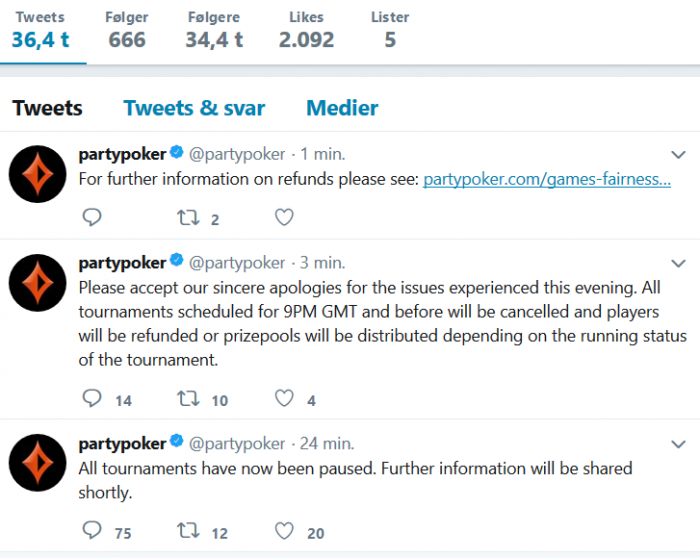Click the verified badge on the 24 min. tweet

[177, 441]
